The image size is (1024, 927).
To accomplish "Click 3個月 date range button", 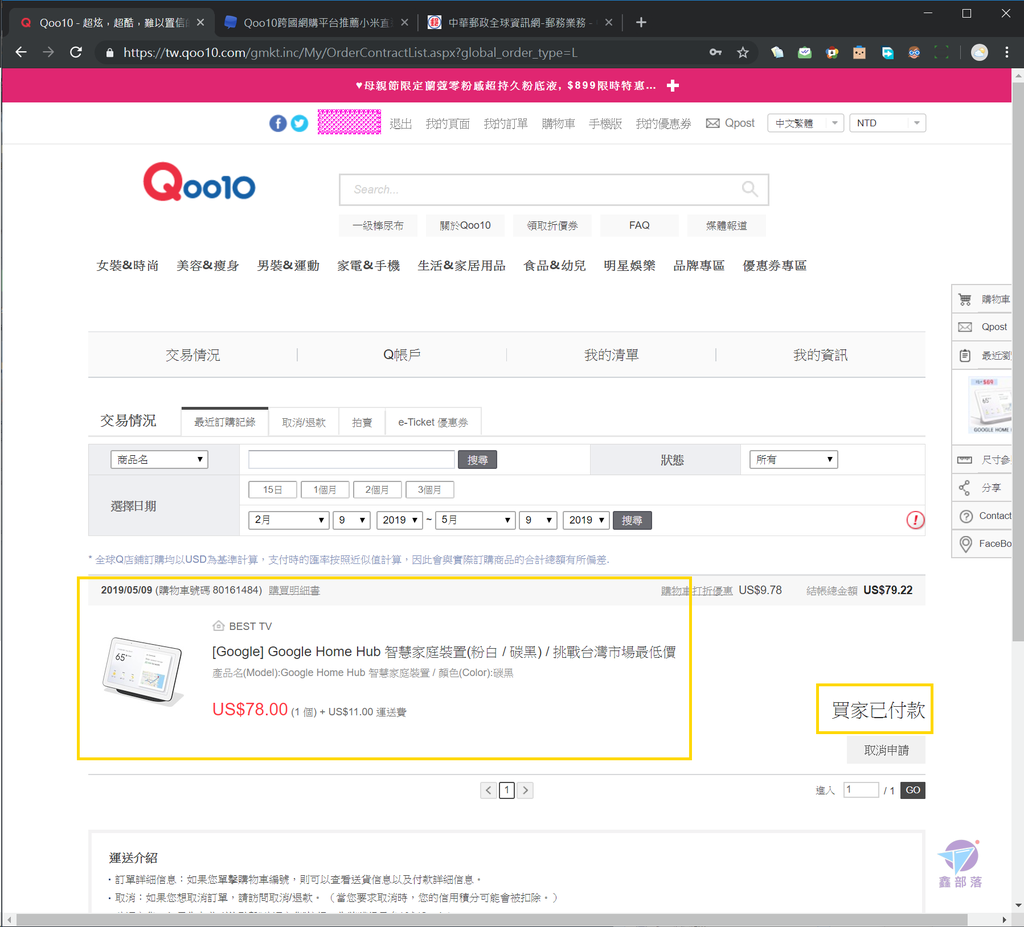I will tap(430, 490).
